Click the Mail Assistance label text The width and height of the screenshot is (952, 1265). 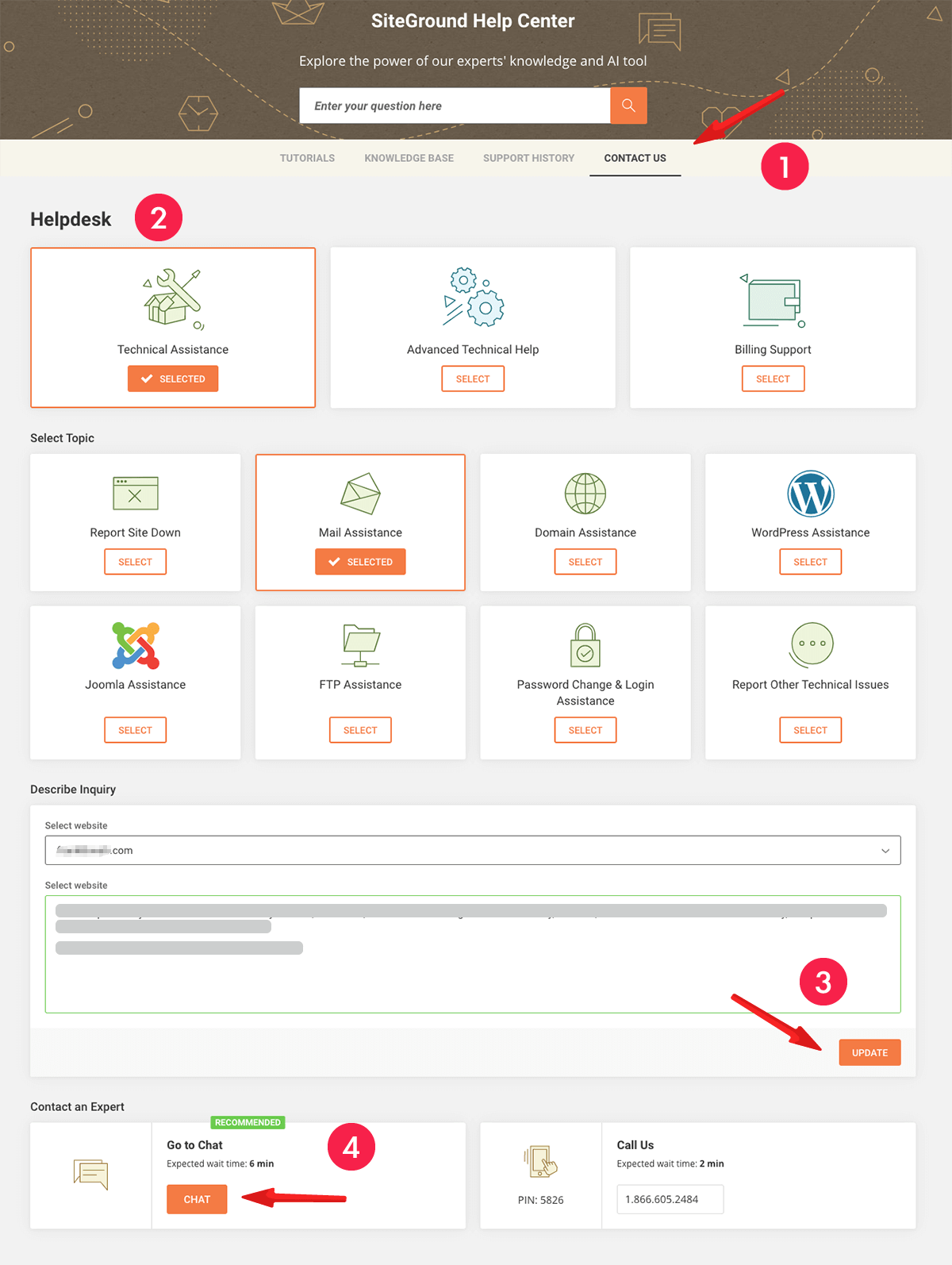pos(360,533)
